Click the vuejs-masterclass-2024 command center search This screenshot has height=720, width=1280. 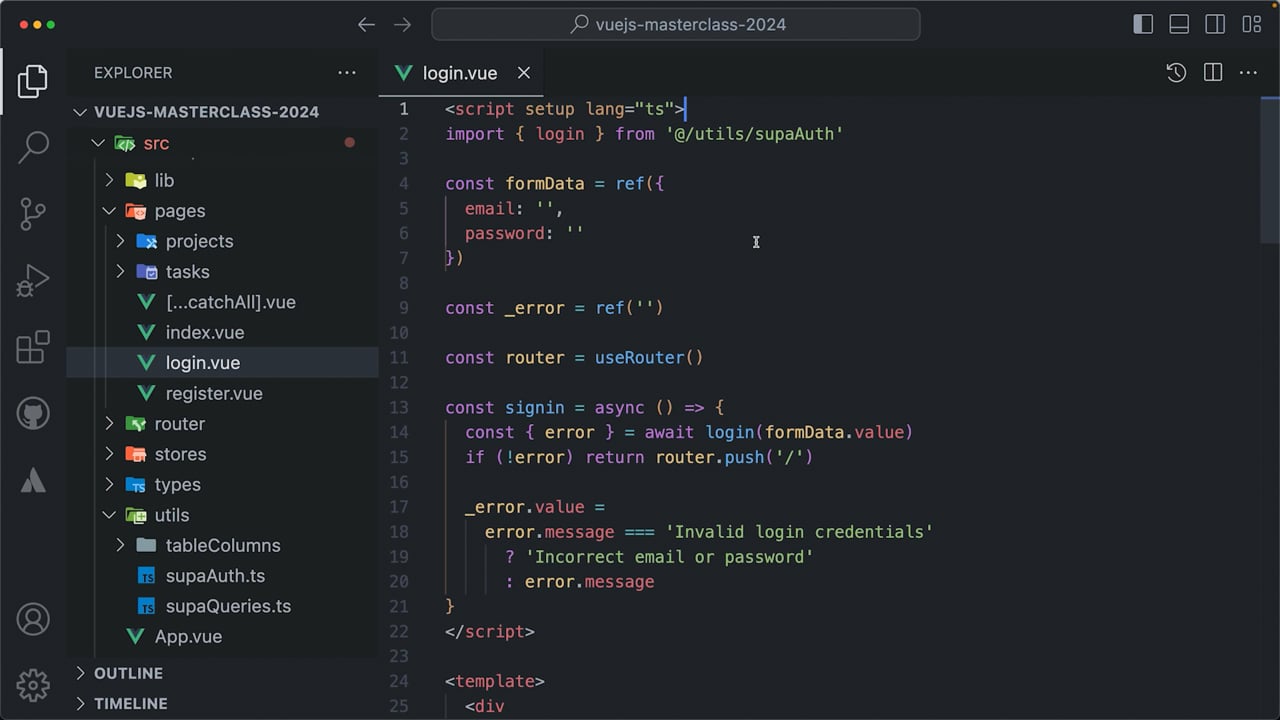click(x=676, y=25)
